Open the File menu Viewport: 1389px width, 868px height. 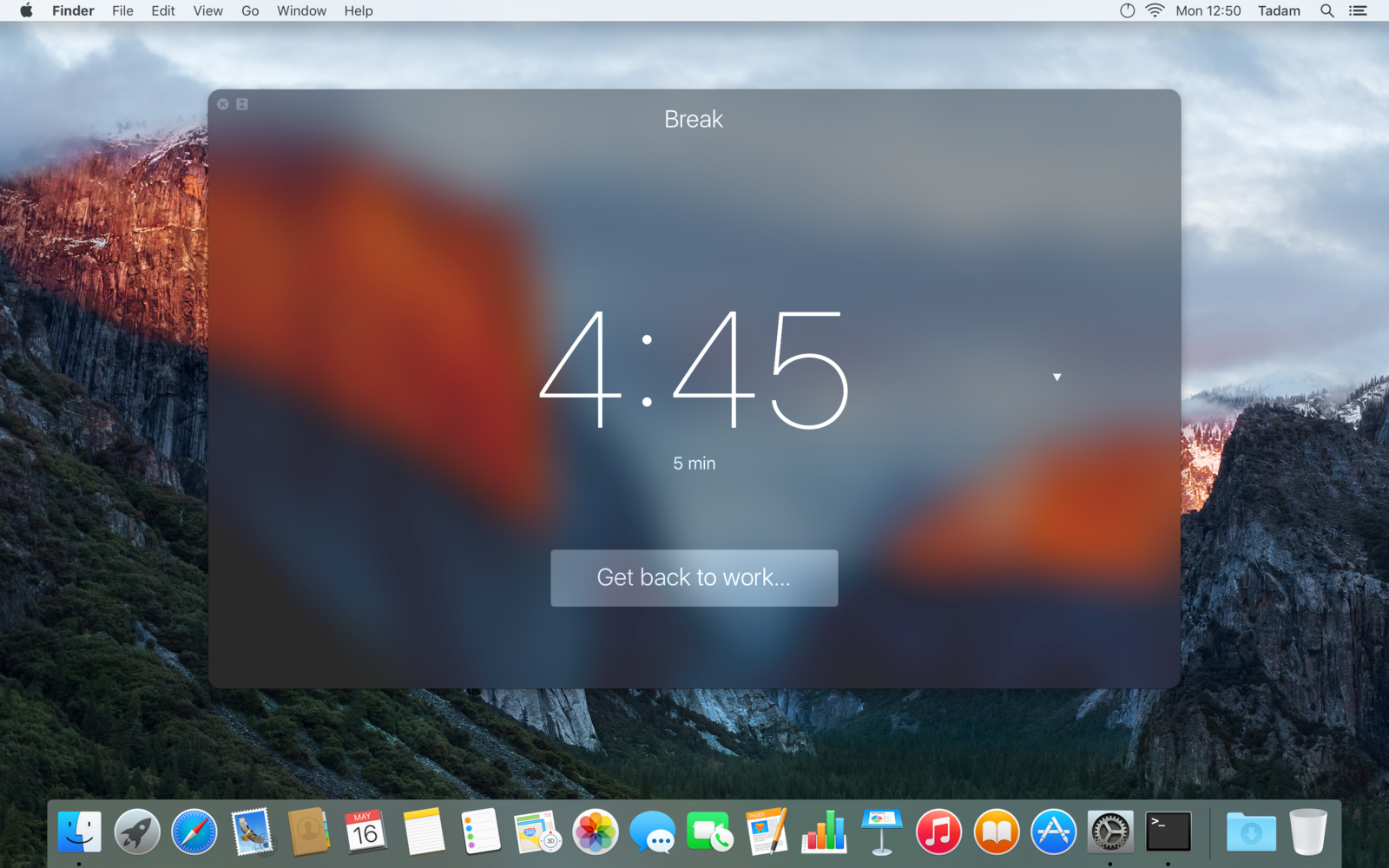122,10
